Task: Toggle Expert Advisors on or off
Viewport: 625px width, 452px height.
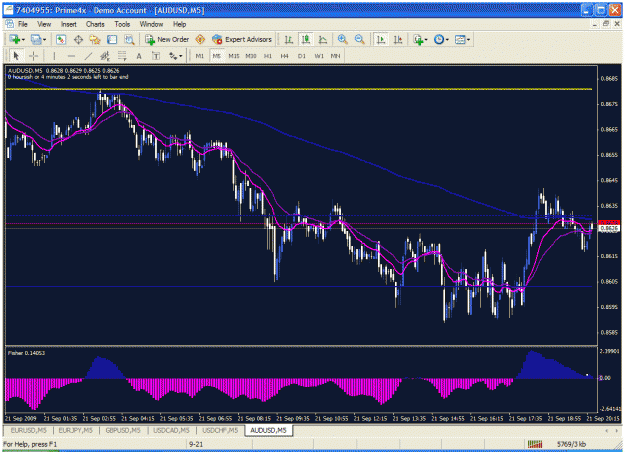Action: pos(242,39)
